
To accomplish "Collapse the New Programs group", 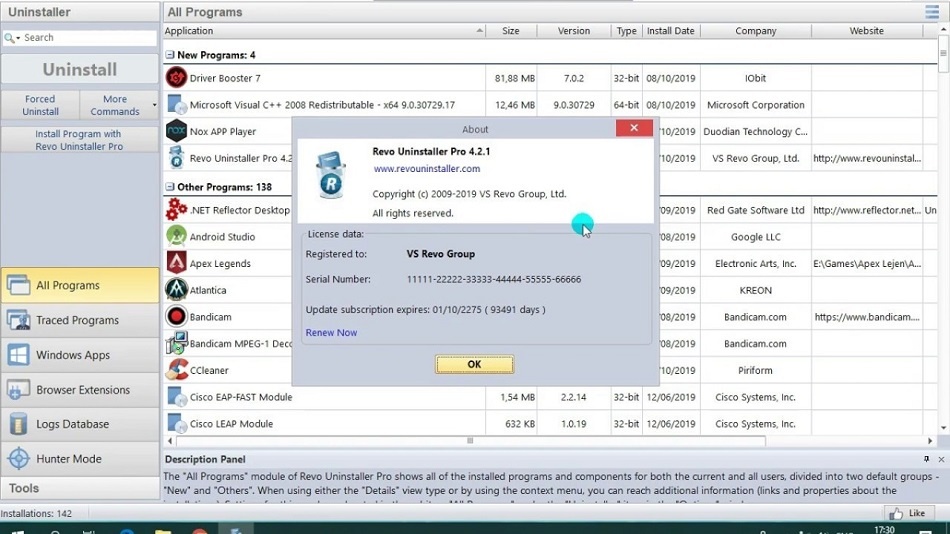I will click(170, 55).
